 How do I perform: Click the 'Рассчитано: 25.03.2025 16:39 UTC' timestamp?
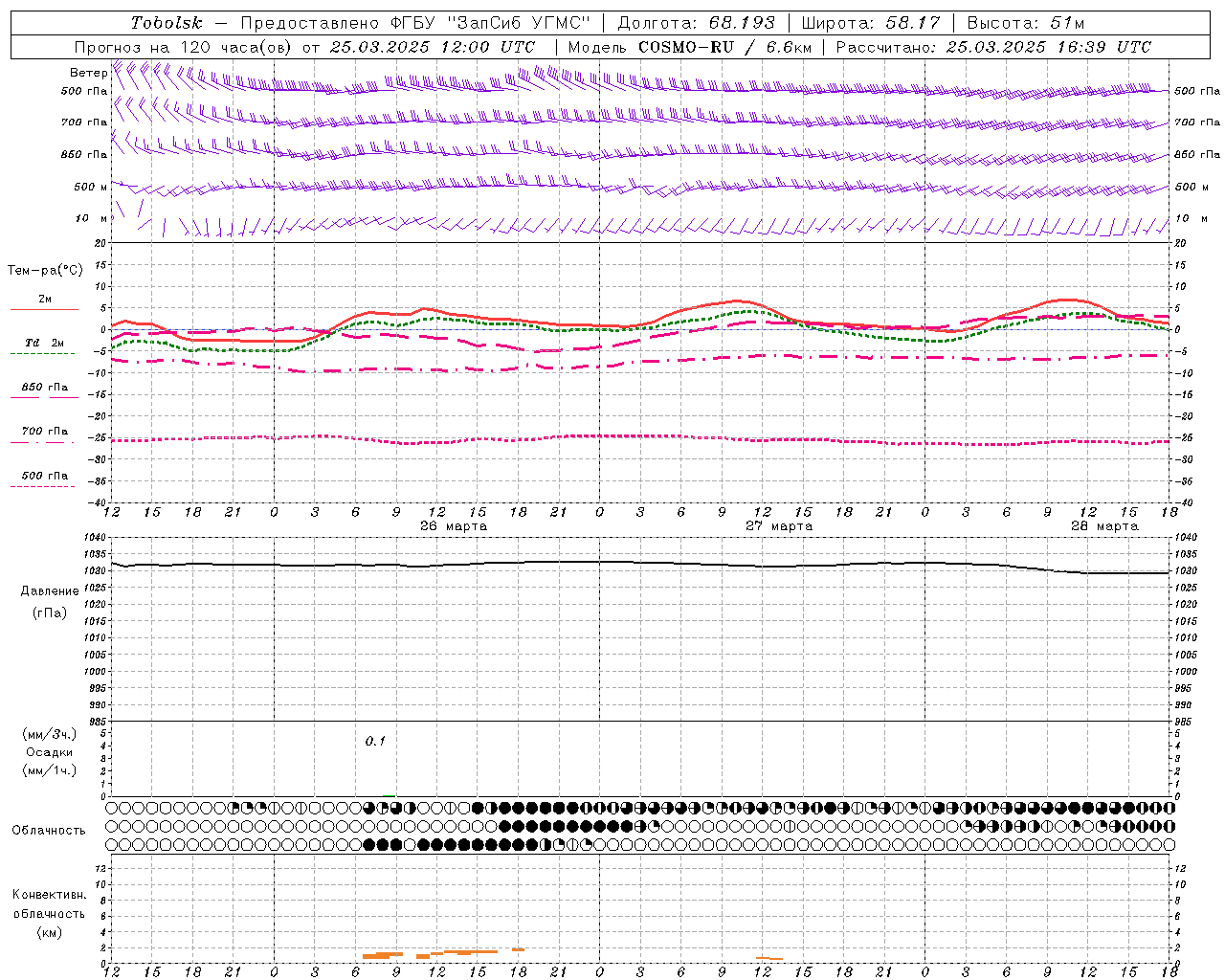[x=993, y=47]
